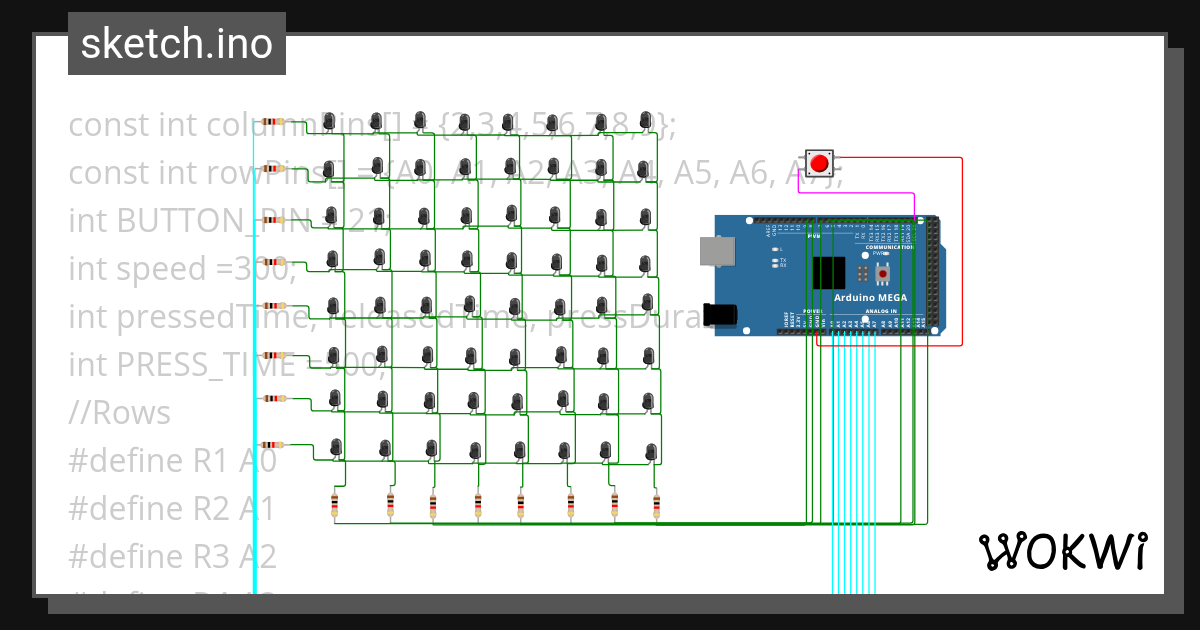This screenshot has width=1200, height=630.
Task: Select the black power jack on the Arduino
Action: (x=718, y=314)
